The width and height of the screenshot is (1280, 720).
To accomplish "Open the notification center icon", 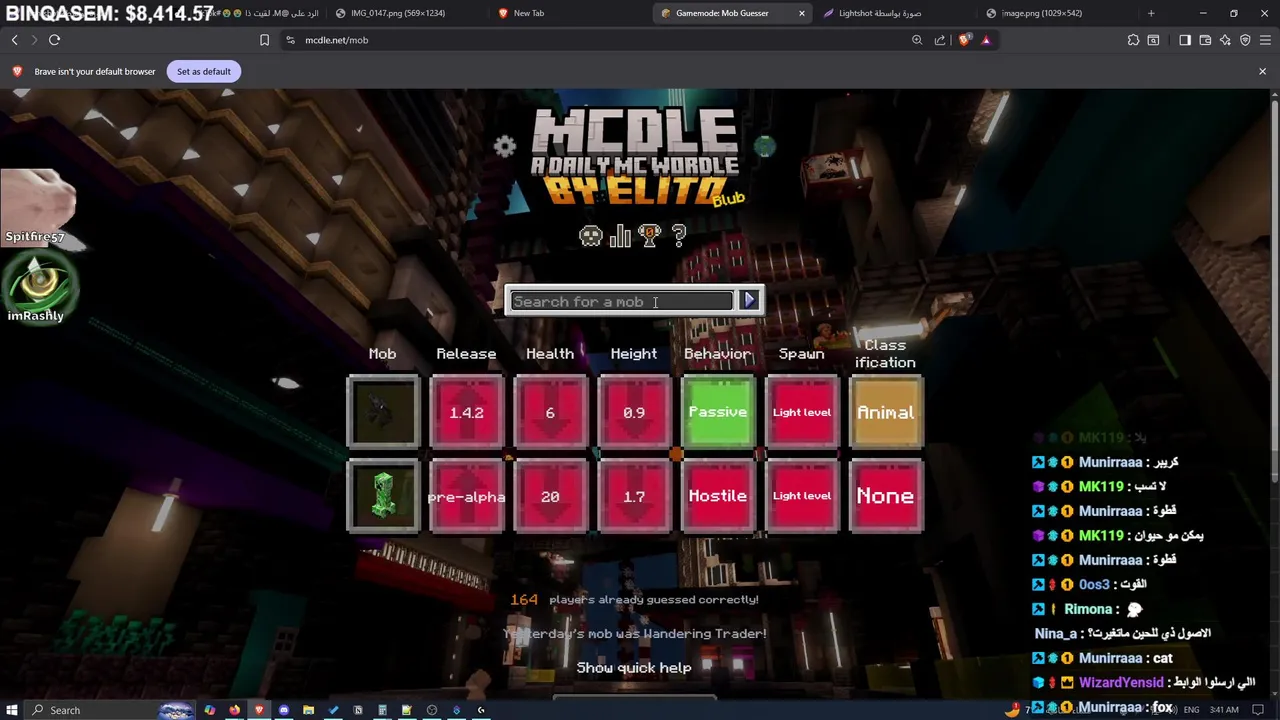I will pos(1258,710).
